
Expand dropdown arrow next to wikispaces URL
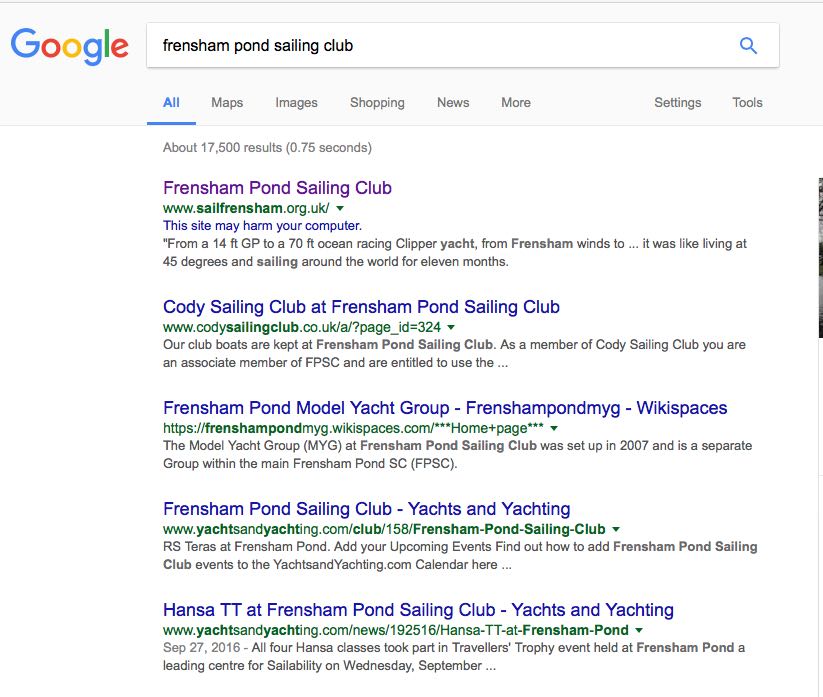554,428
